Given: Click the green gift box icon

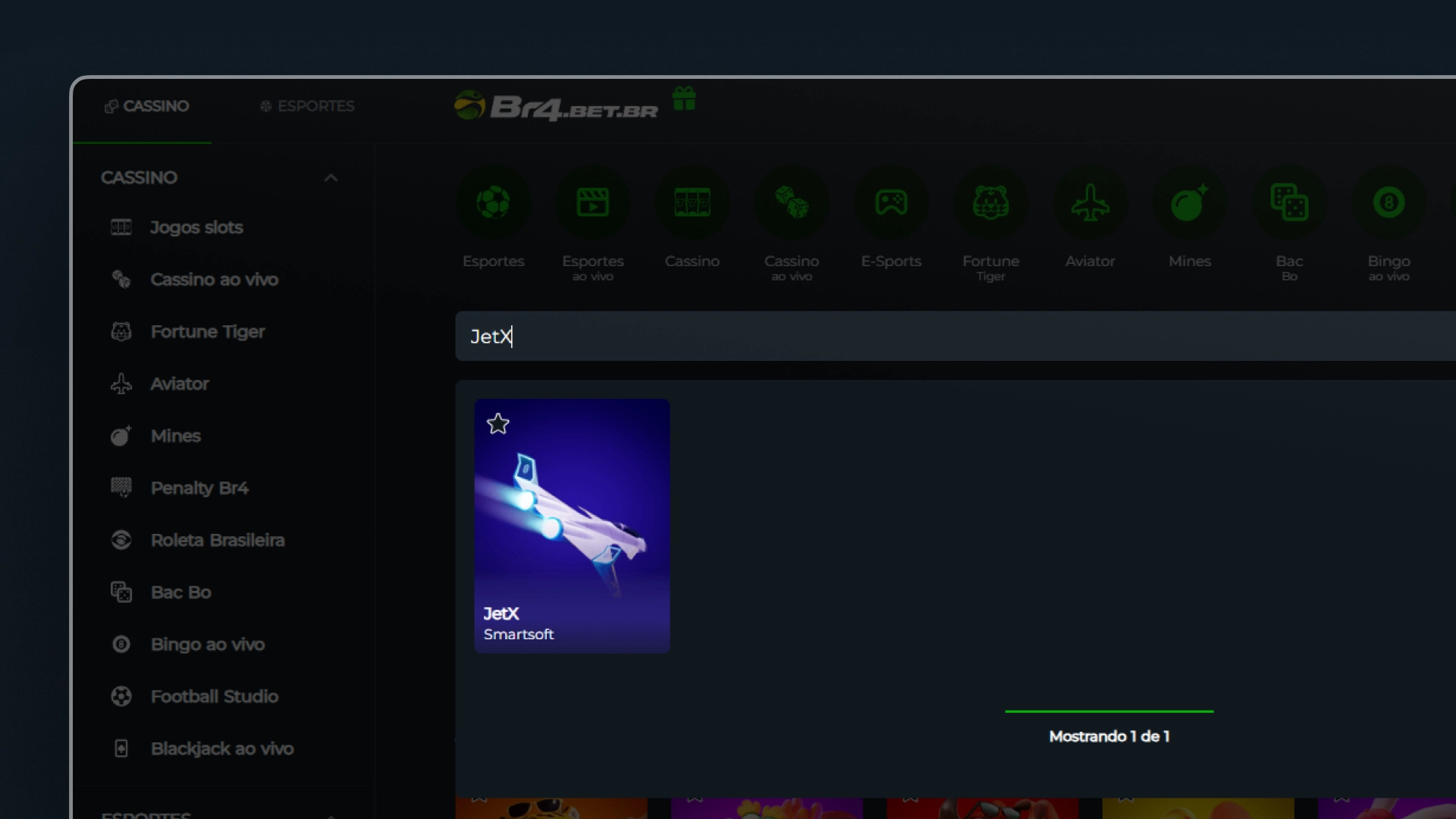Looking at the screenshot, I should tap(684, 99).
